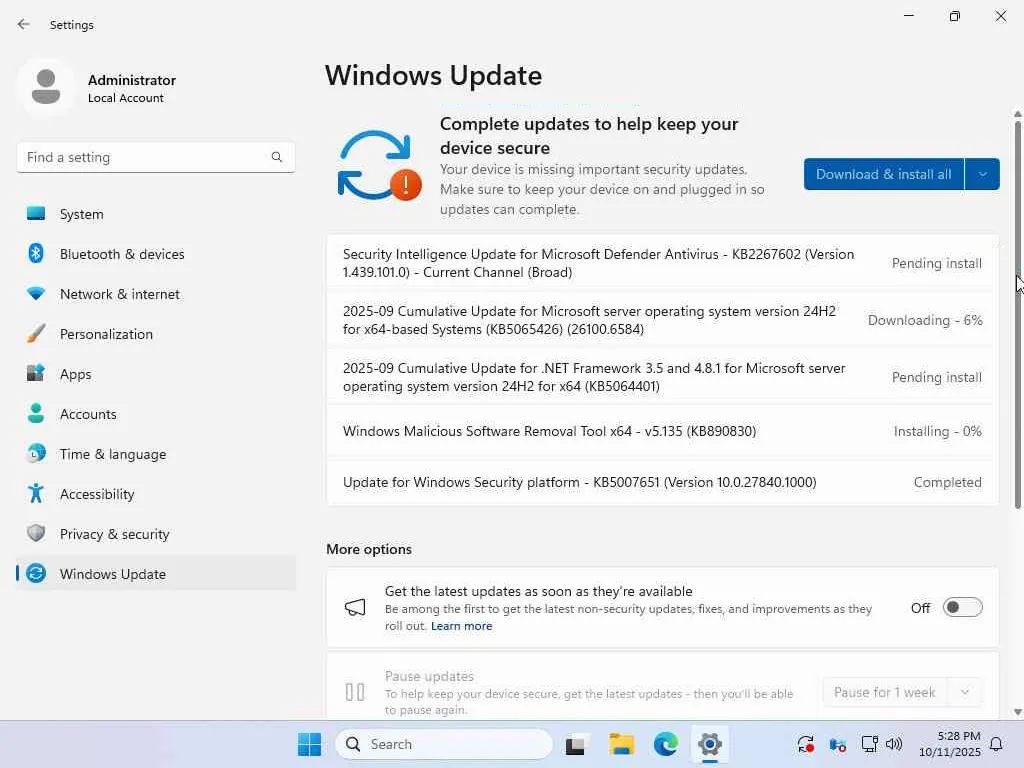Click the scrollbar up arrow
Viewport: 1024px width, 768px height.
coord(1017,114)
